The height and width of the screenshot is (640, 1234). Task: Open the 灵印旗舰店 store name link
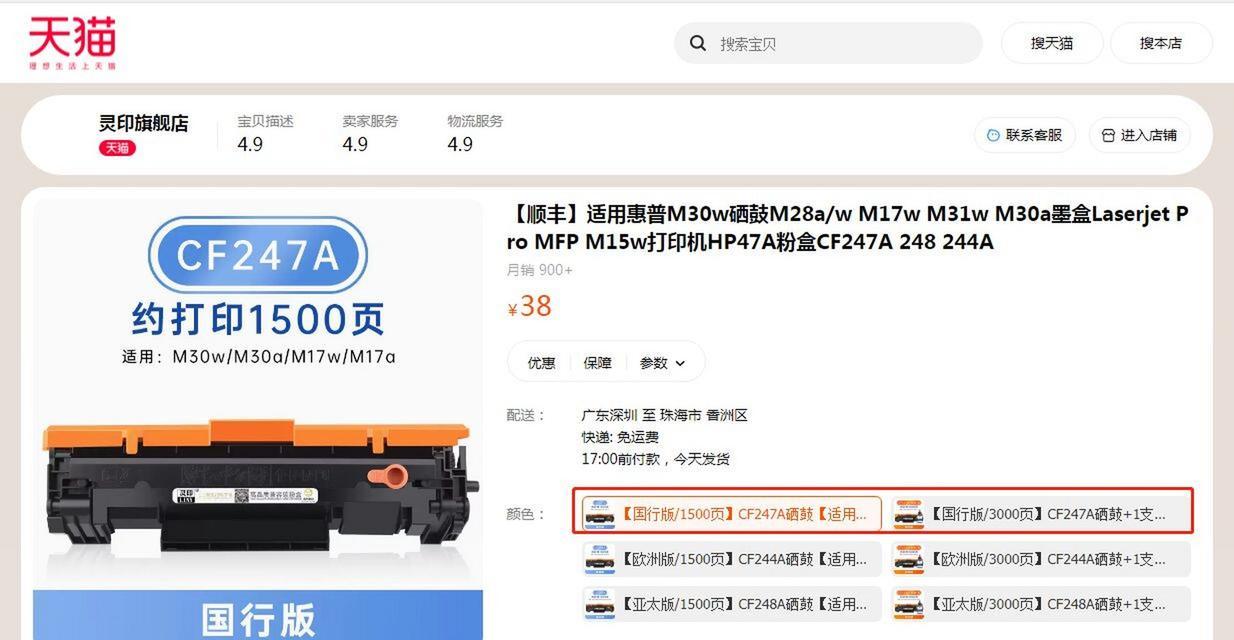coord(143,123)
